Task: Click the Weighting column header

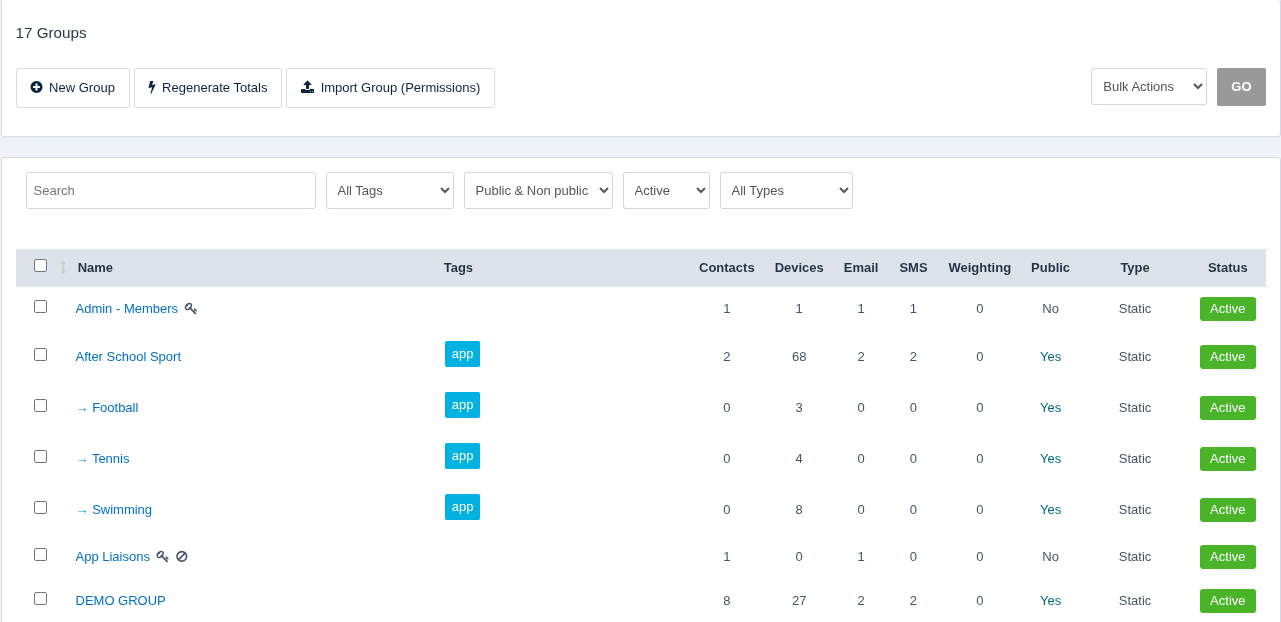Action: (980, 268)
